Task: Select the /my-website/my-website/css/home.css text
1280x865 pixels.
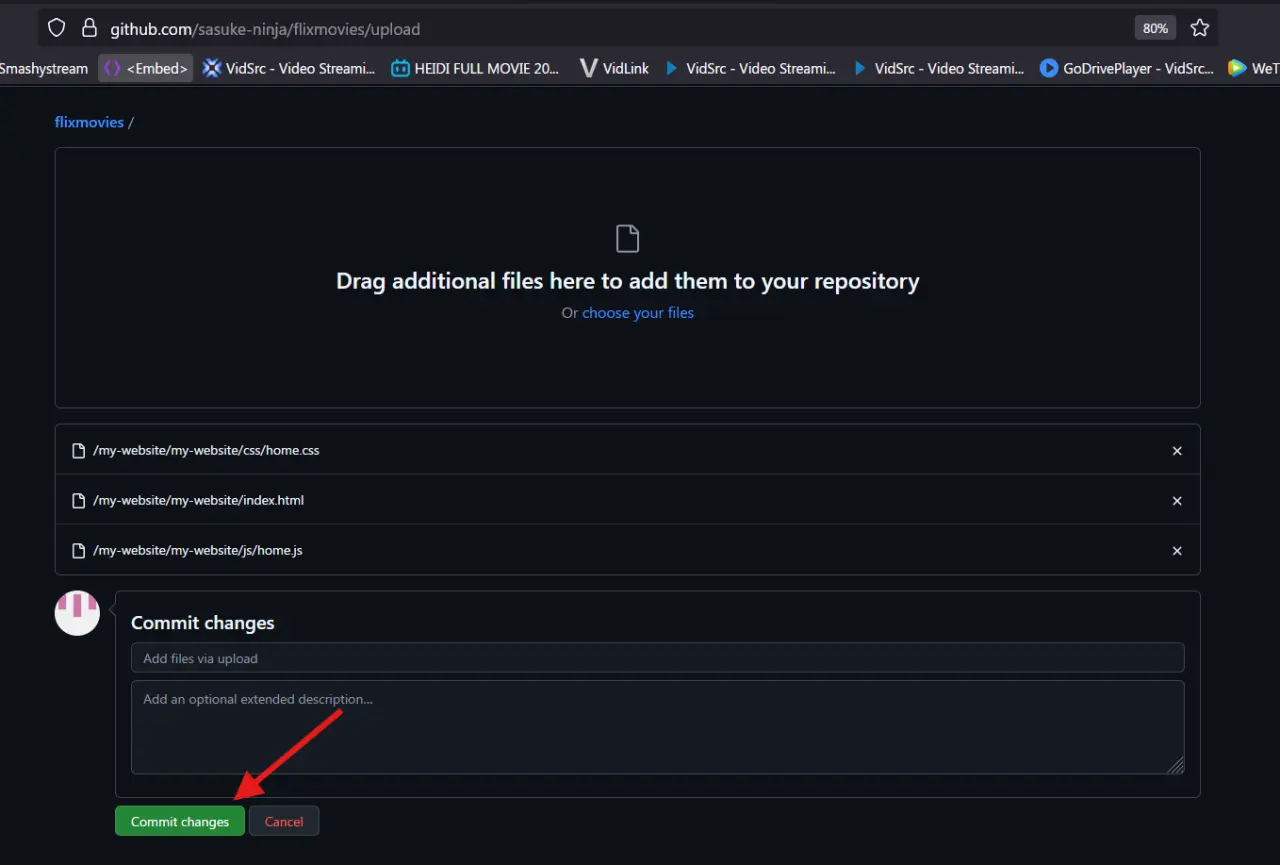Action: 206,450
